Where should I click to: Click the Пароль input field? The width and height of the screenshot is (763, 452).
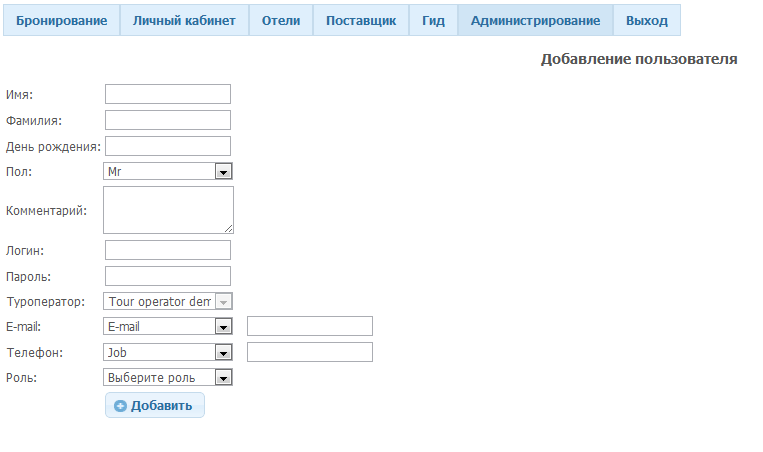coord(168,276)
